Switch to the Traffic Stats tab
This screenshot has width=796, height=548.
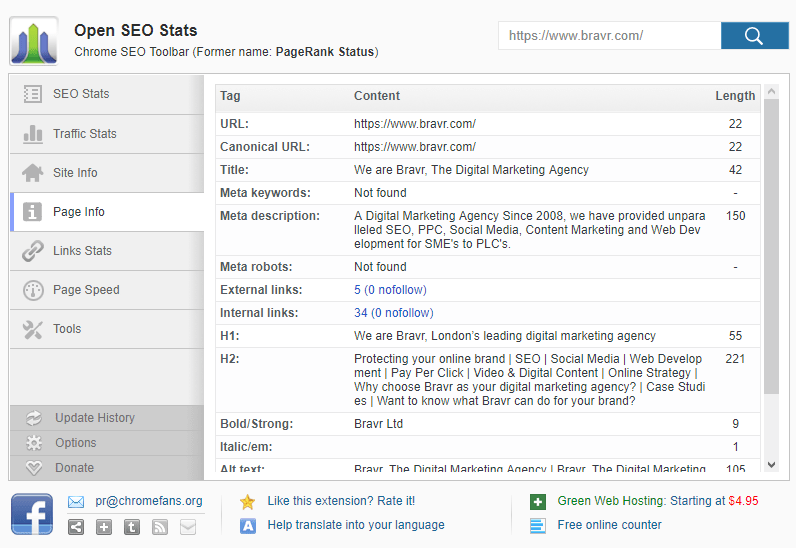[x=107, y=134]
